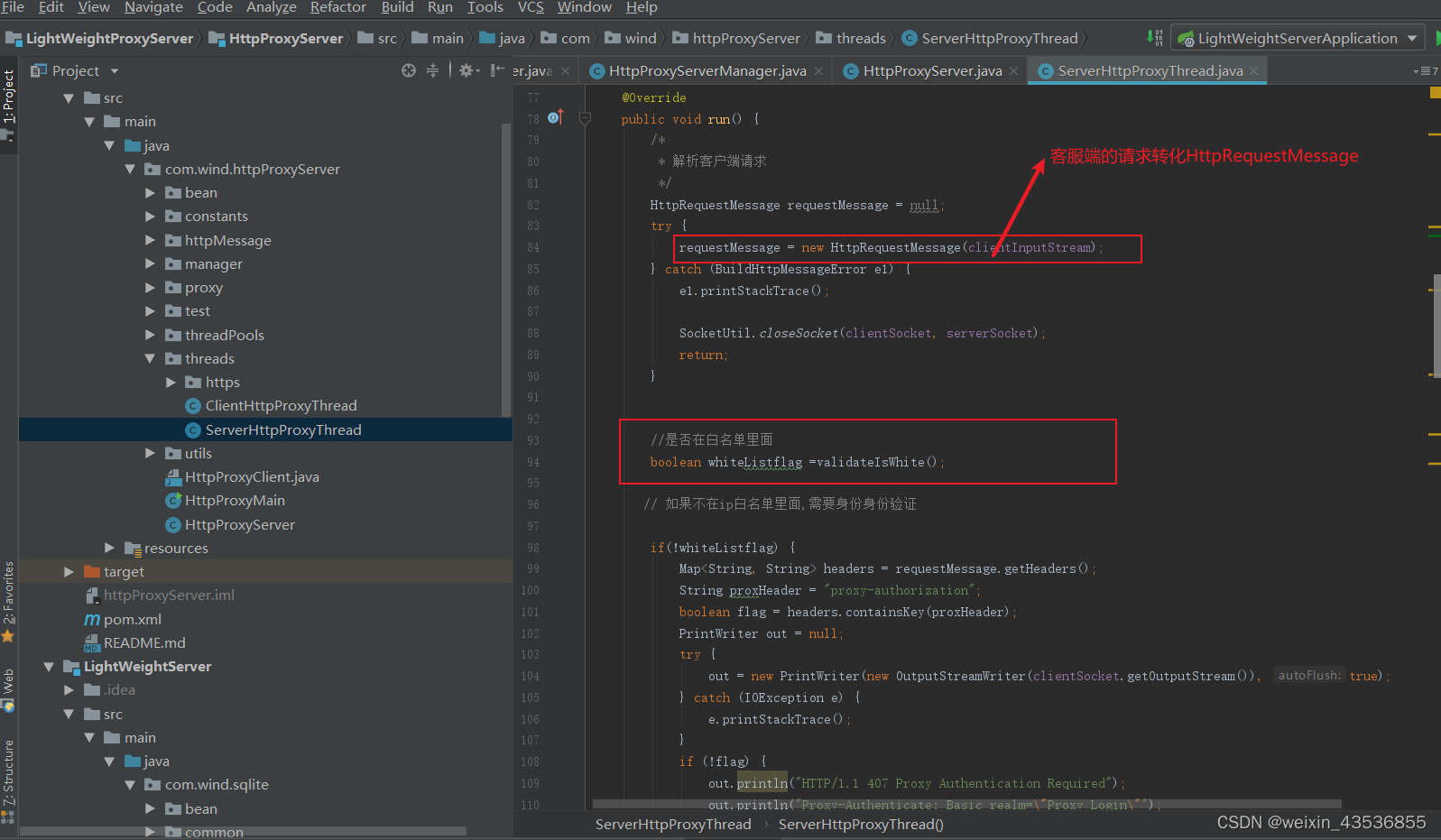Toggle the 2: Favorites tool window

click(x=9, y=600)
